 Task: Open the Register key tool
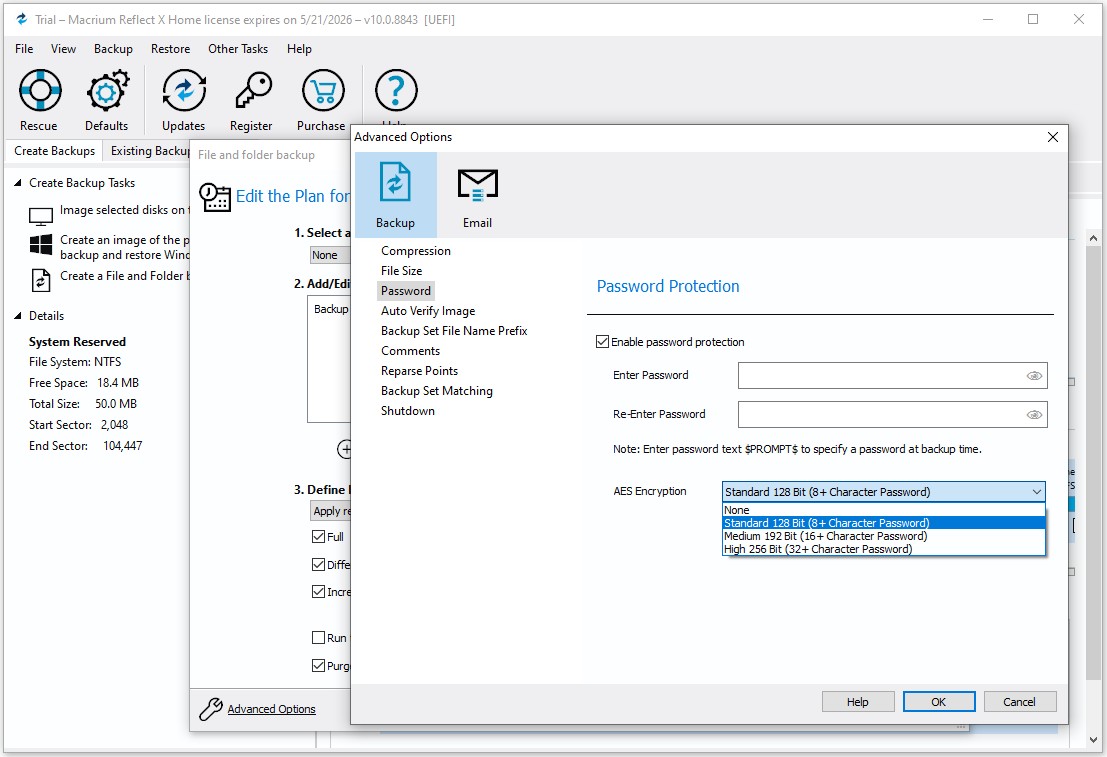(251, 100)
